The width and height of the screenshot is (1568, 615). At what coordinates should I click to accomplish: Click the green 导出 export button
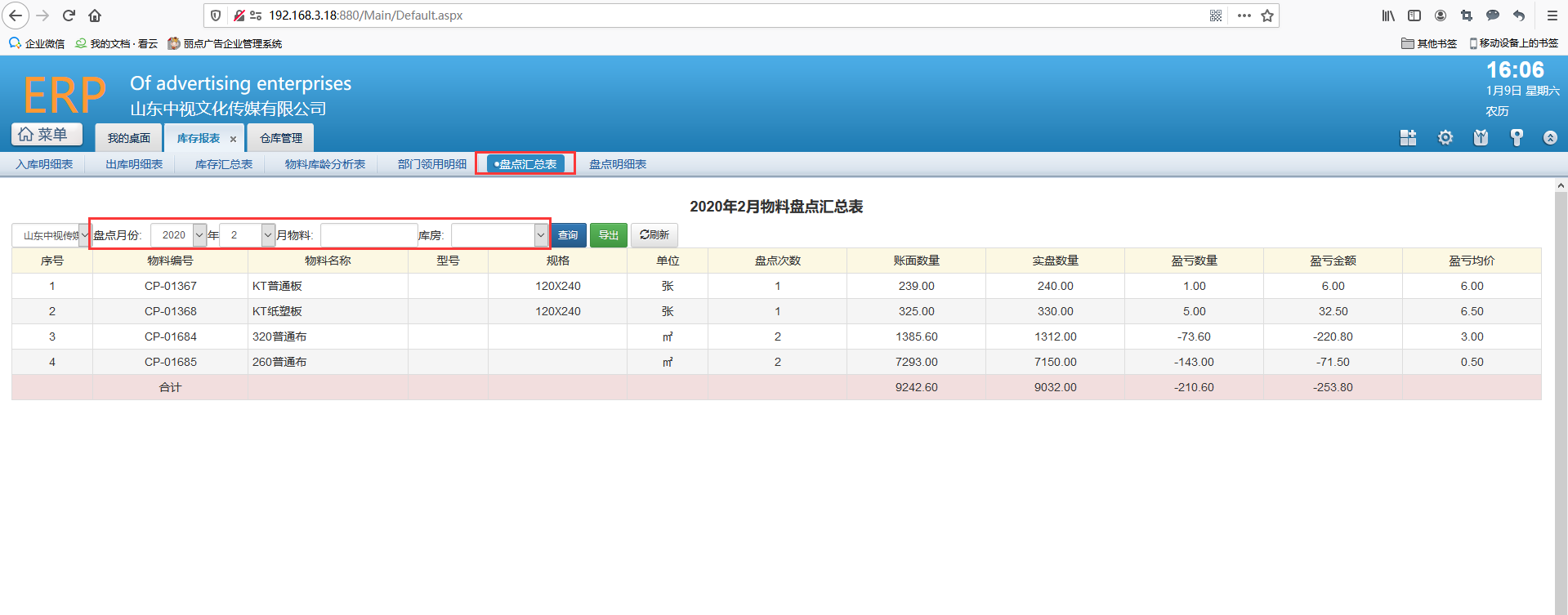tap(609, 235)
